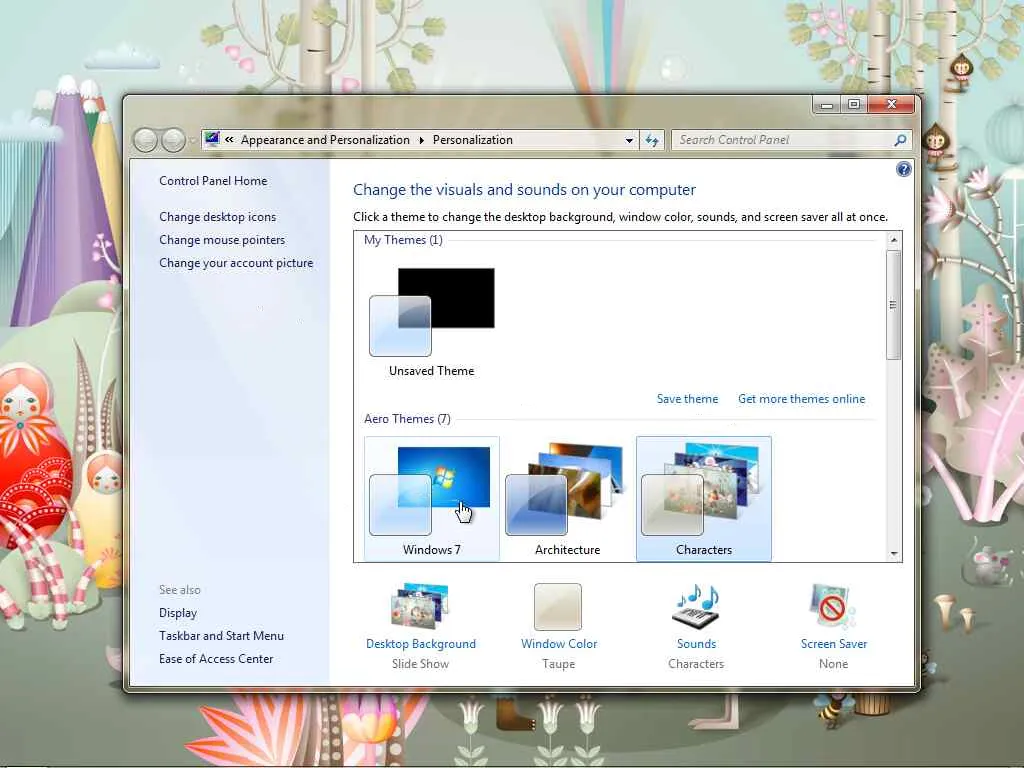Expand the double chevron in address bar

(229, 140)
